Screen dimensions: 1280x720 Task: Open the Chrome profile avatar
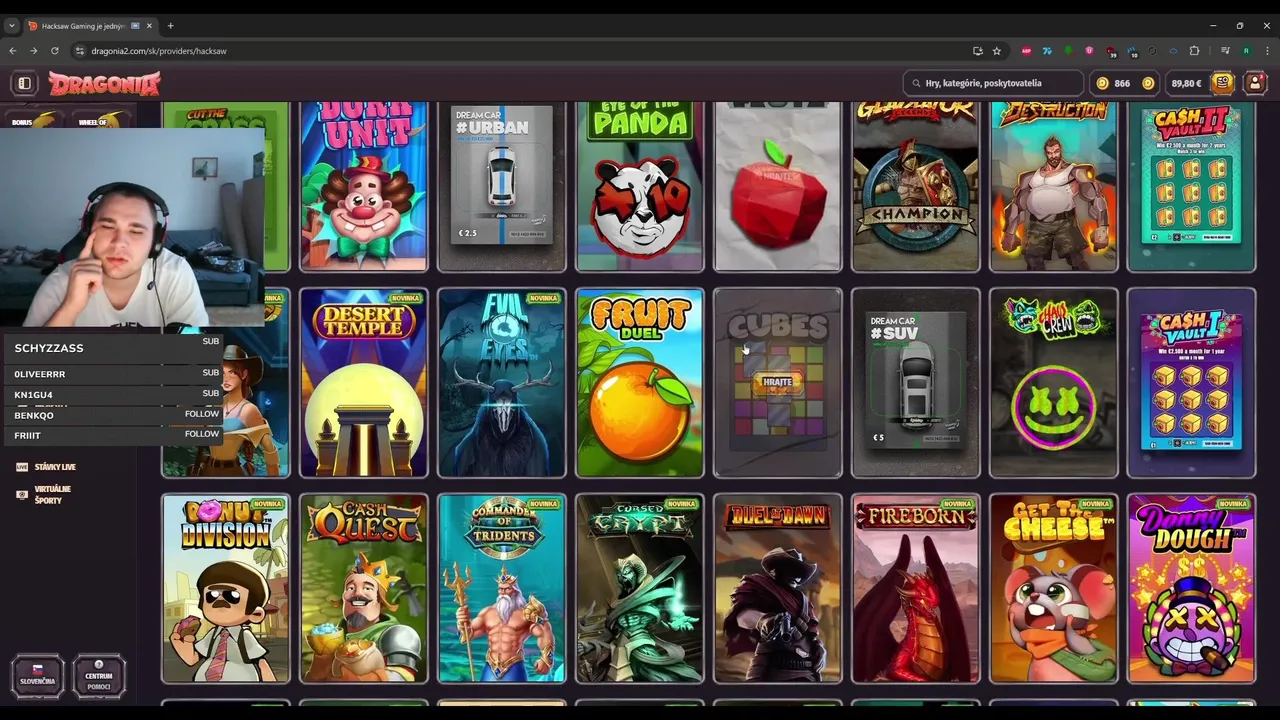[1246, 51]
